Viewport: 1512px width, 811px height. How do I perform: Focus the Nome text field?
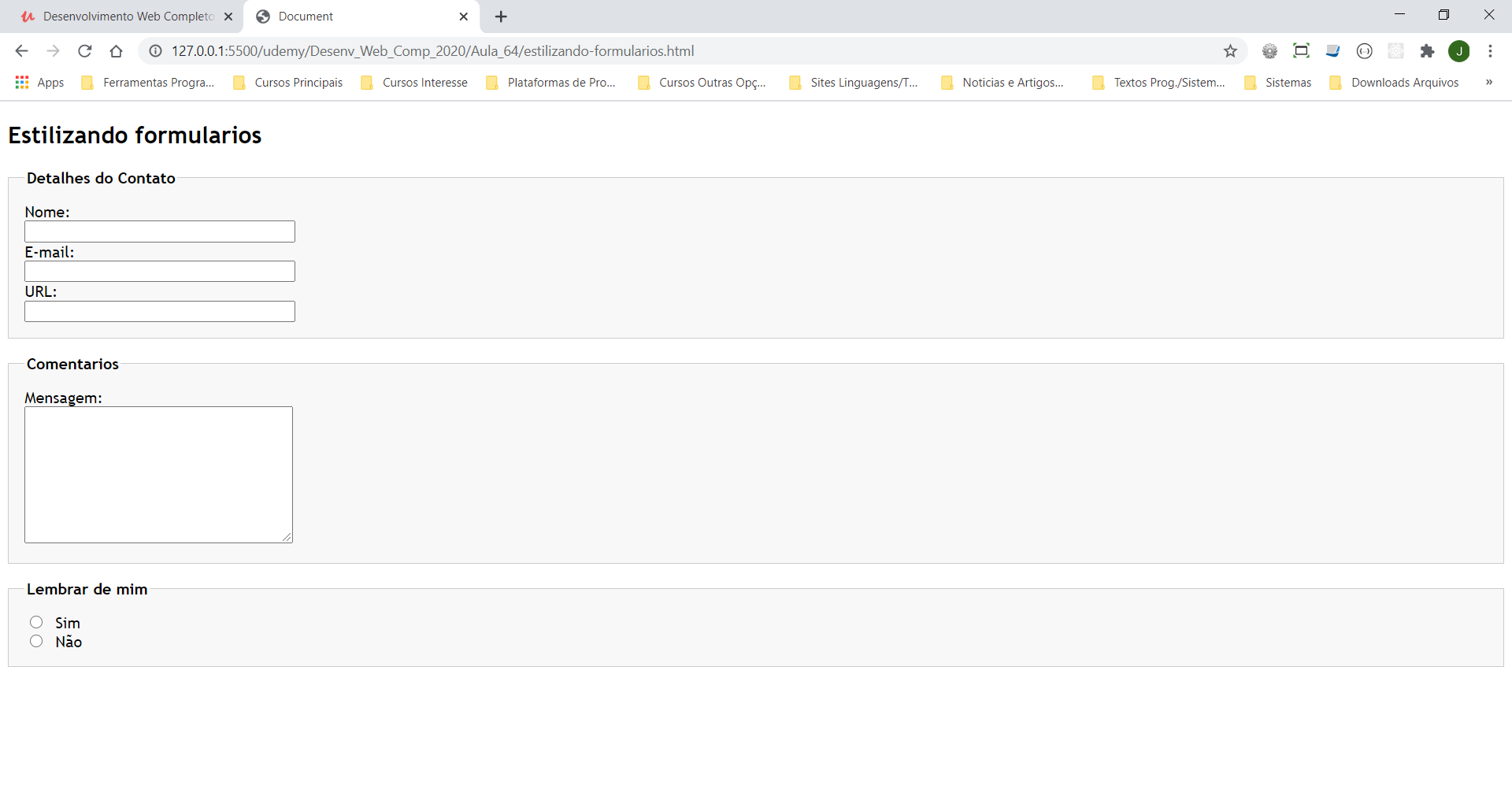160,231
